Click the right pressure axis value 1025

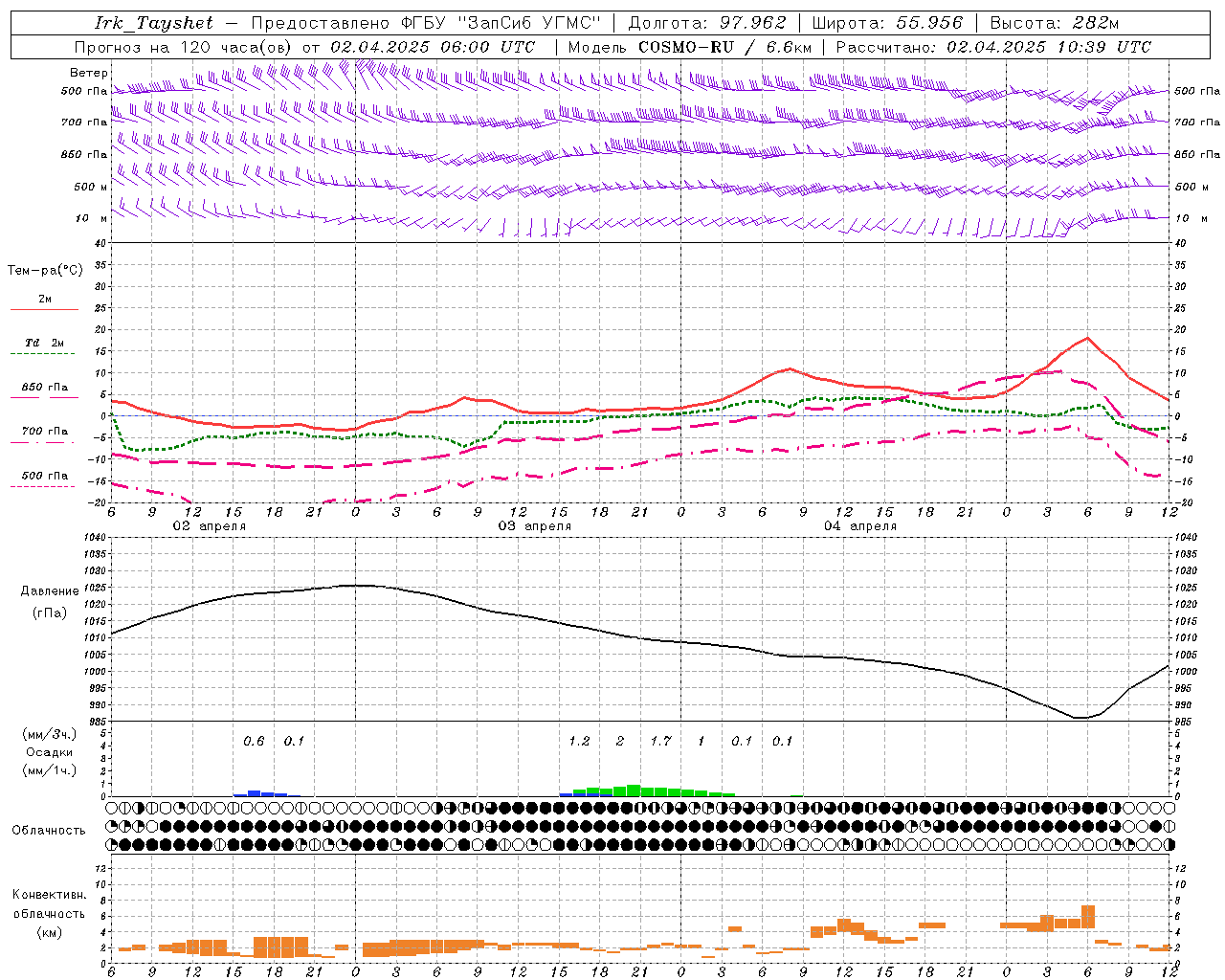pyautogui.click(x=1187, y=588)
